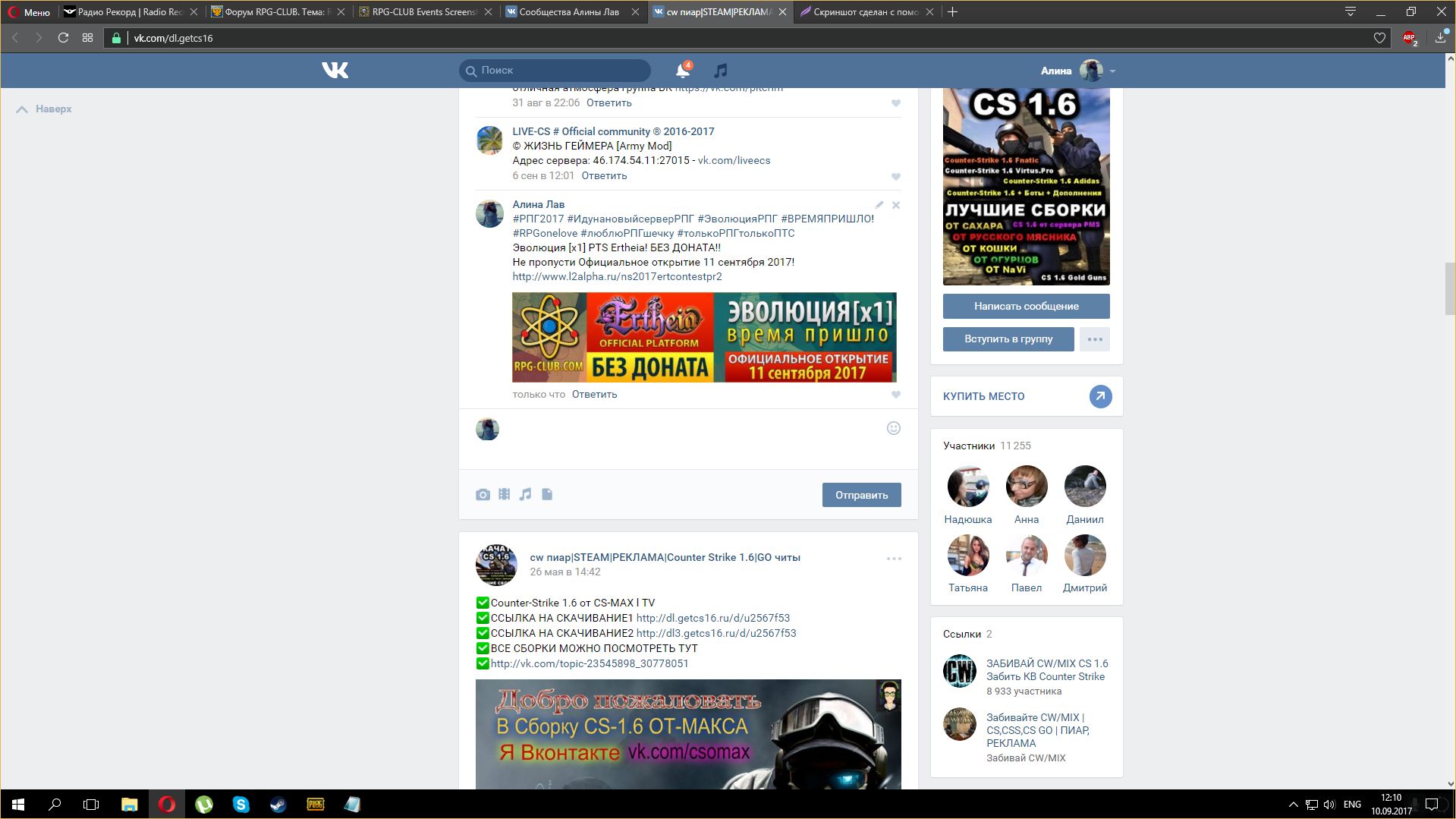
Task: Edit Алина Лав comment with pencil
Action: (879, 205)
